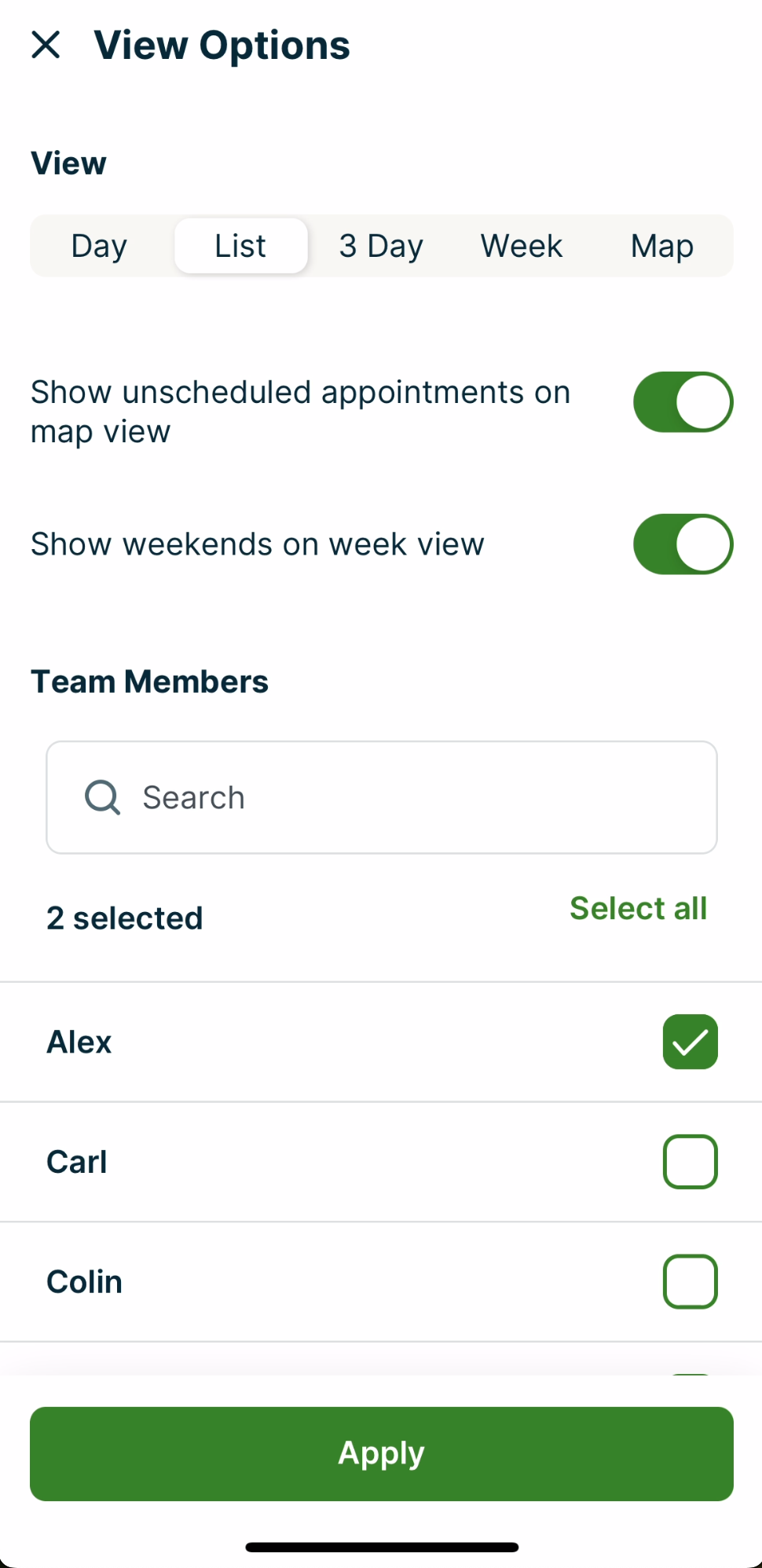The height and width of the screenshot is (1568, 762).
Task: Switch to Week view
Action: point(522,246)
